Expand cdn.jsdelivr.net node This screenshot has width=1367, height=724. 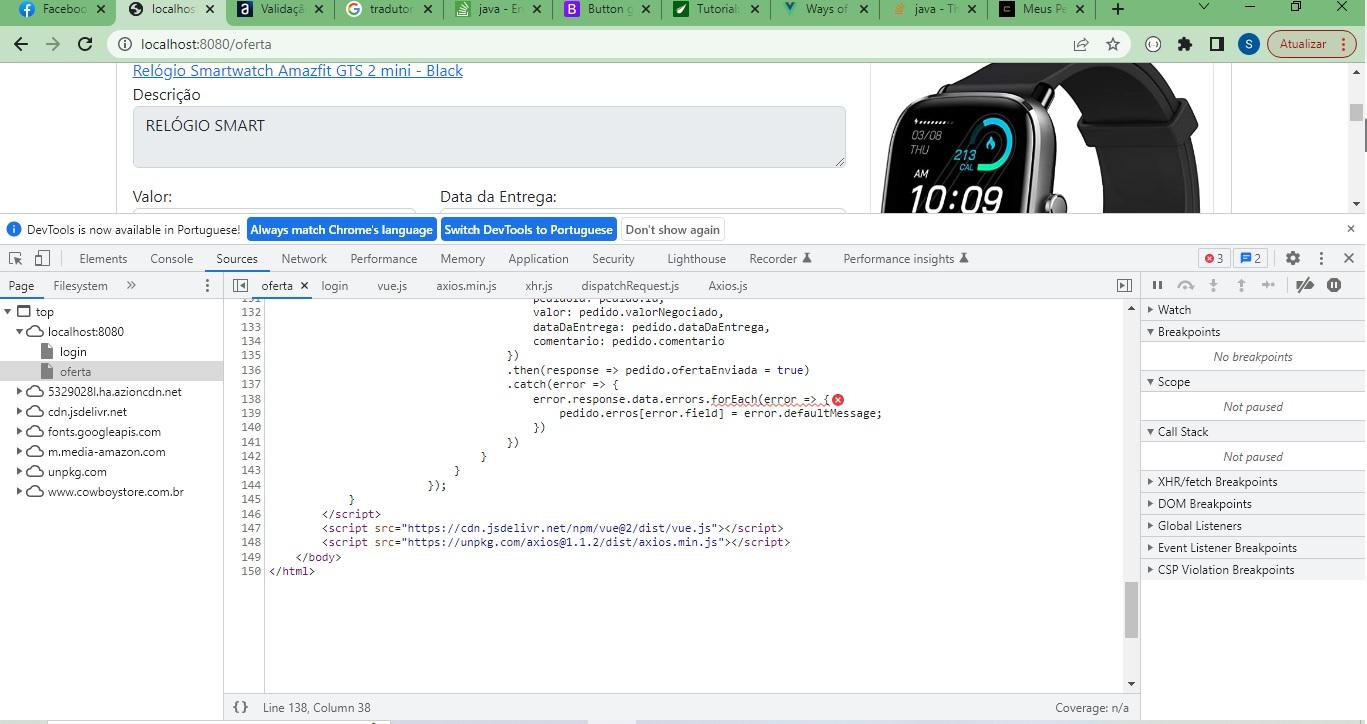19,411
